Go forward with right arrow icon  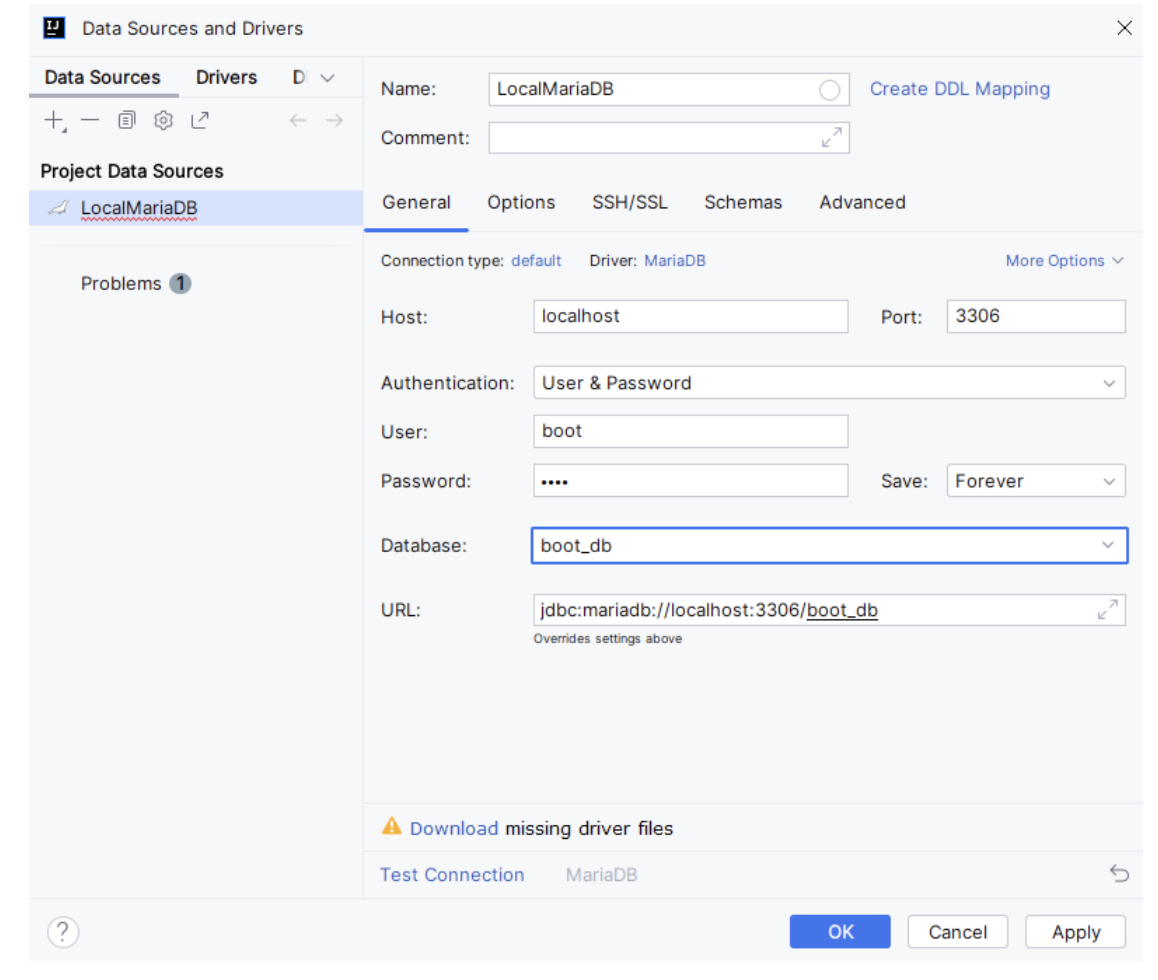tap(335, 120)
